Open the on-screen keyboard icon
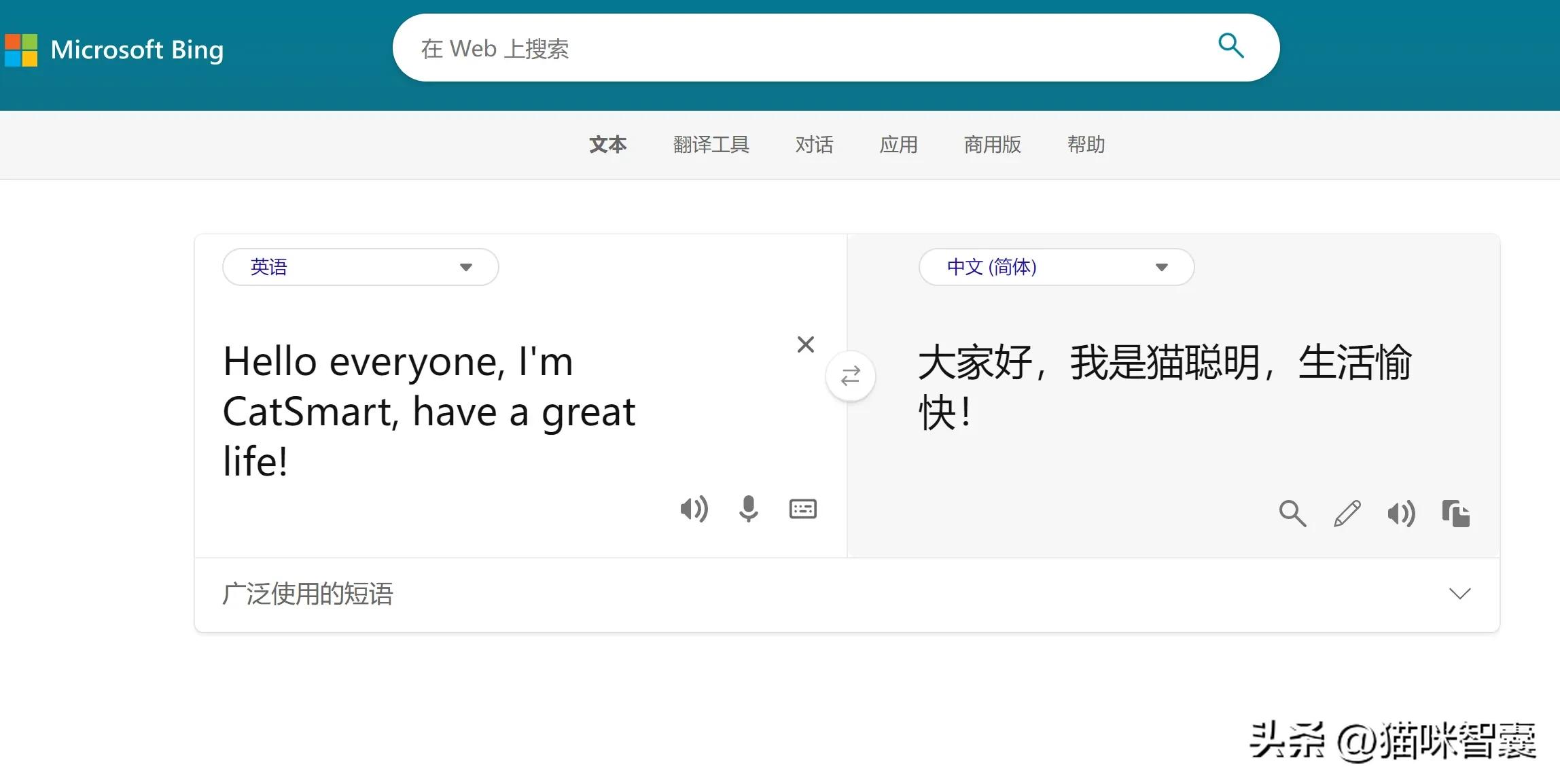 pyautogui.click(x=803, y=509)
